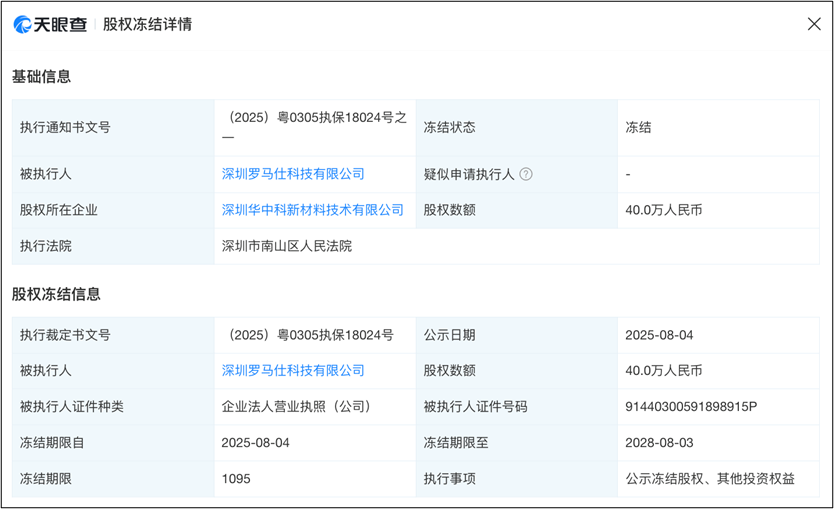Screen dimensions: 834x509
Task: Close the 股权冻结详情 dialog
Action: (814, 24)
